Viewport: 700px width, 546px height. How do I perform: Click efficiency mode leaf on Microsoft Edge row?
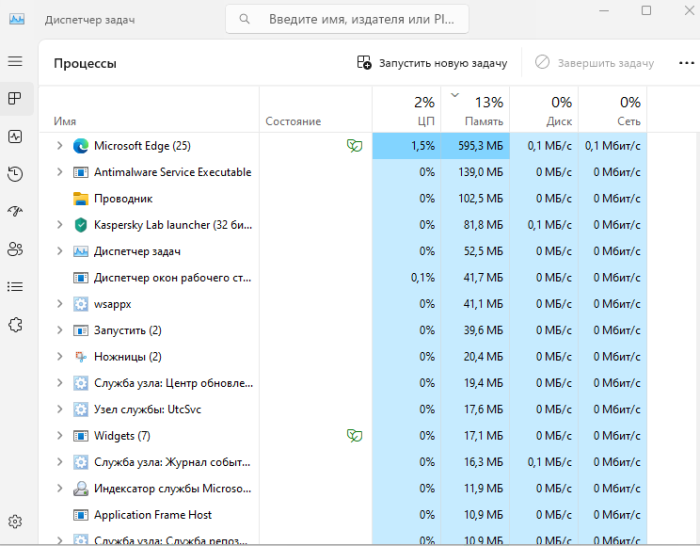[354, 146]
